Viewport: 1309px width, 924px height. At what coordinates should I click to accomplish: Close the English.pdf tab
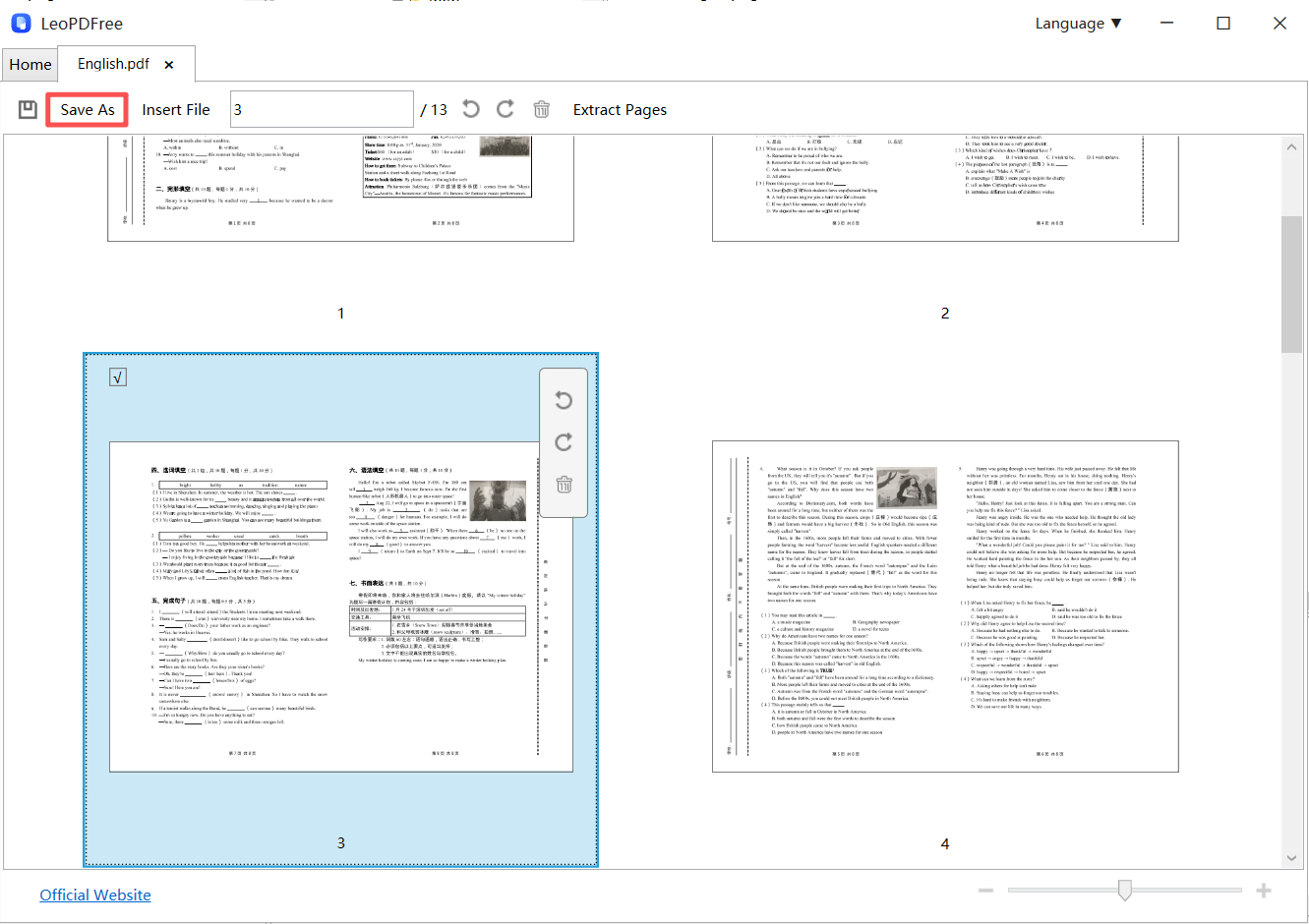click(169, 65)
